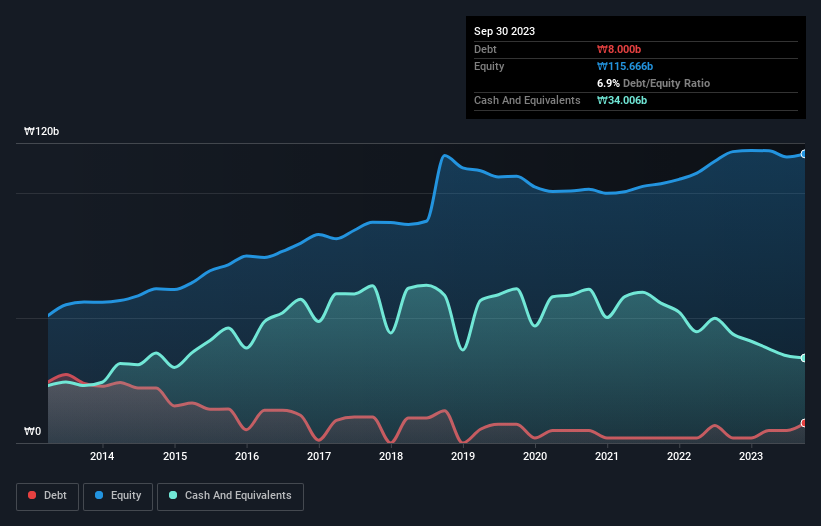Click the ₩115.666b equity value

click(x=625, y=66)
